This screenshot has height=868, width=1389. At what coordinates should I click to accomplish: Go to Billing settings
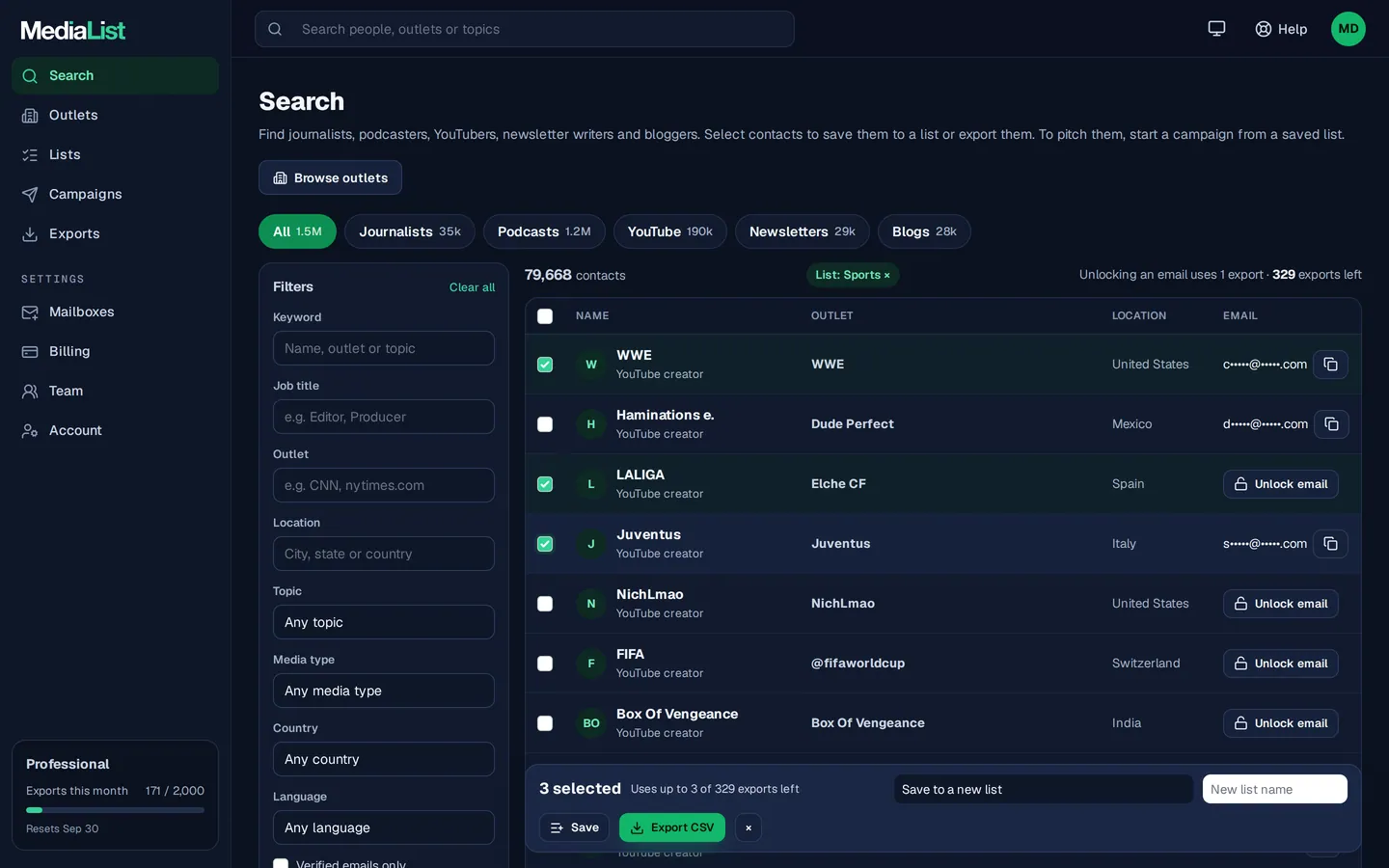coord(115,351)
